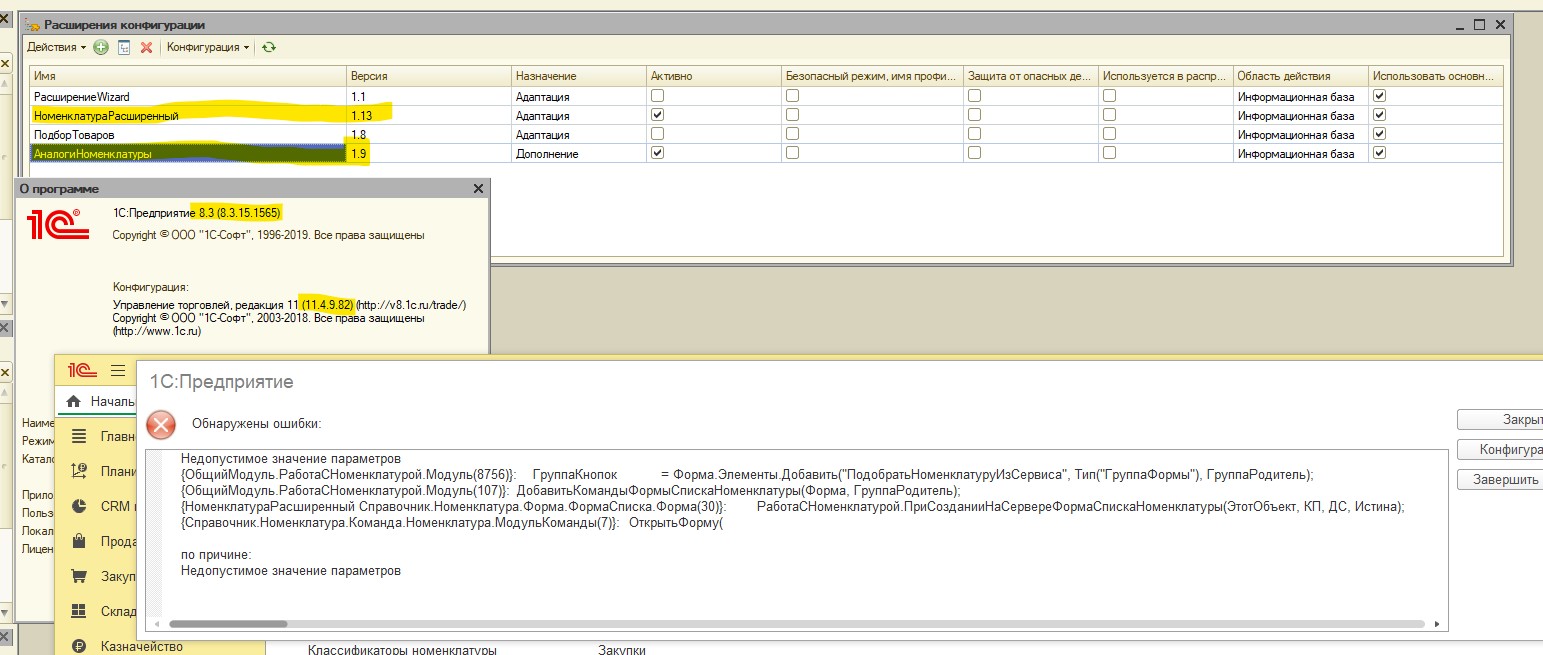Toggle Используется в распределенной for ПодборТоваров
Image resolution: width=1543 pixels, height=655 pixels.
tap(1109, 134)
